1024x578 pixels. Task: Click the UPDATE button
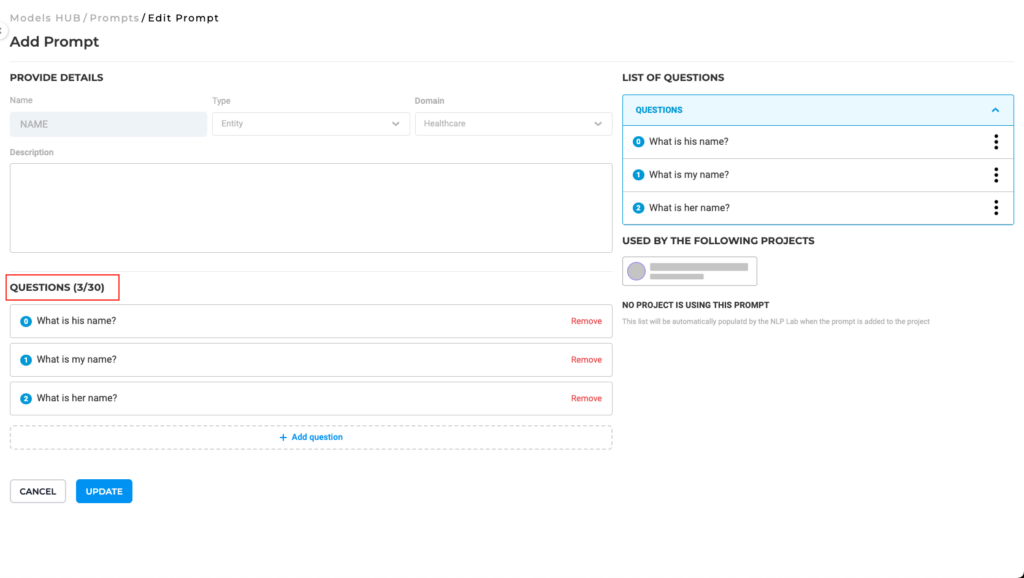103,491
